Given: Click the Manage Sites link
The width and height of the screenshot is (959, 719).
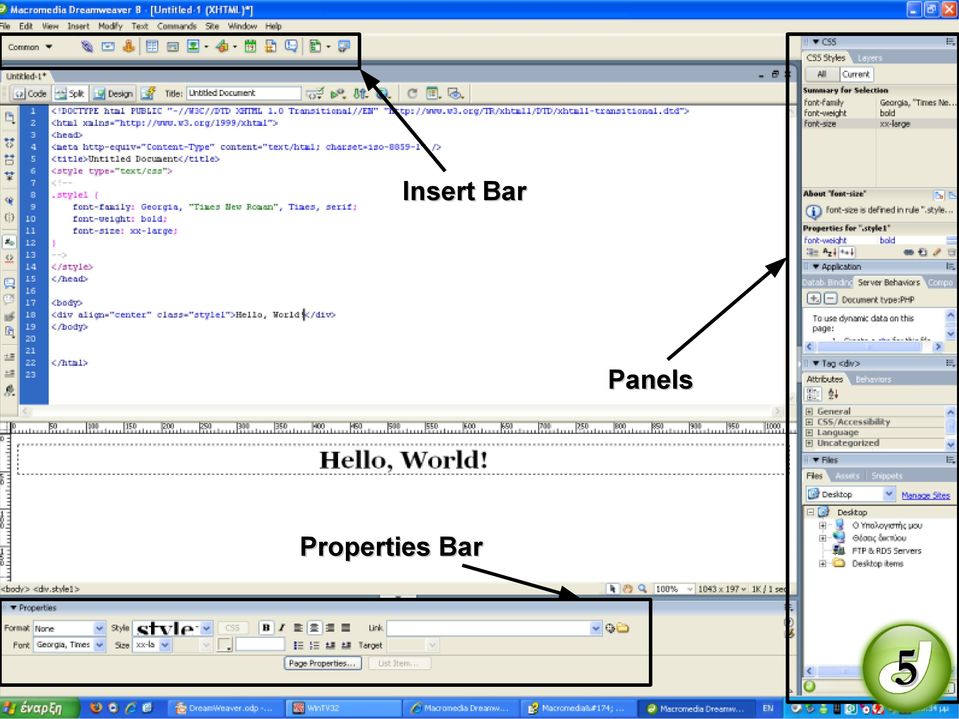Looking at the screenshot, I should point(925,495).
